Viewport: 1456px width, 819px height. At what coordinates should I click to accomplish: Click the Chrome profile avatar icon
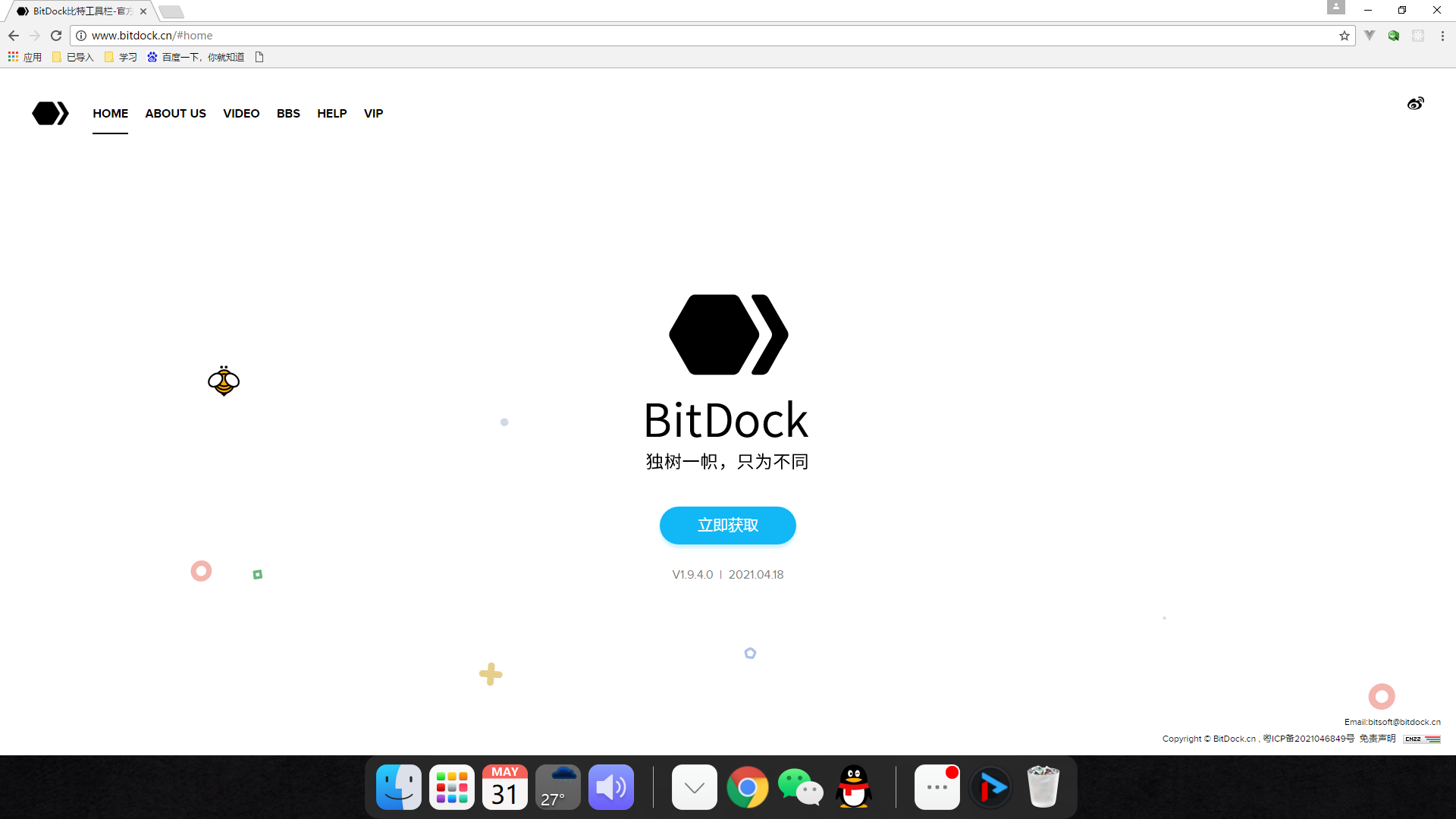tap(1336, 7)
